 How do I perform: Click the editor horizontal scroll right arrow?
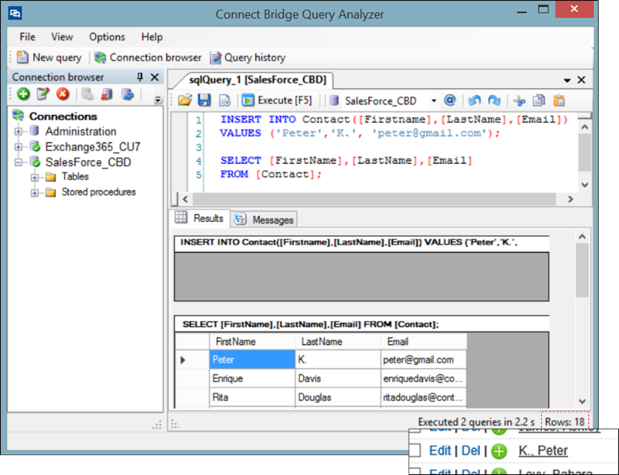pyautogui.click(x=570, y=199)
